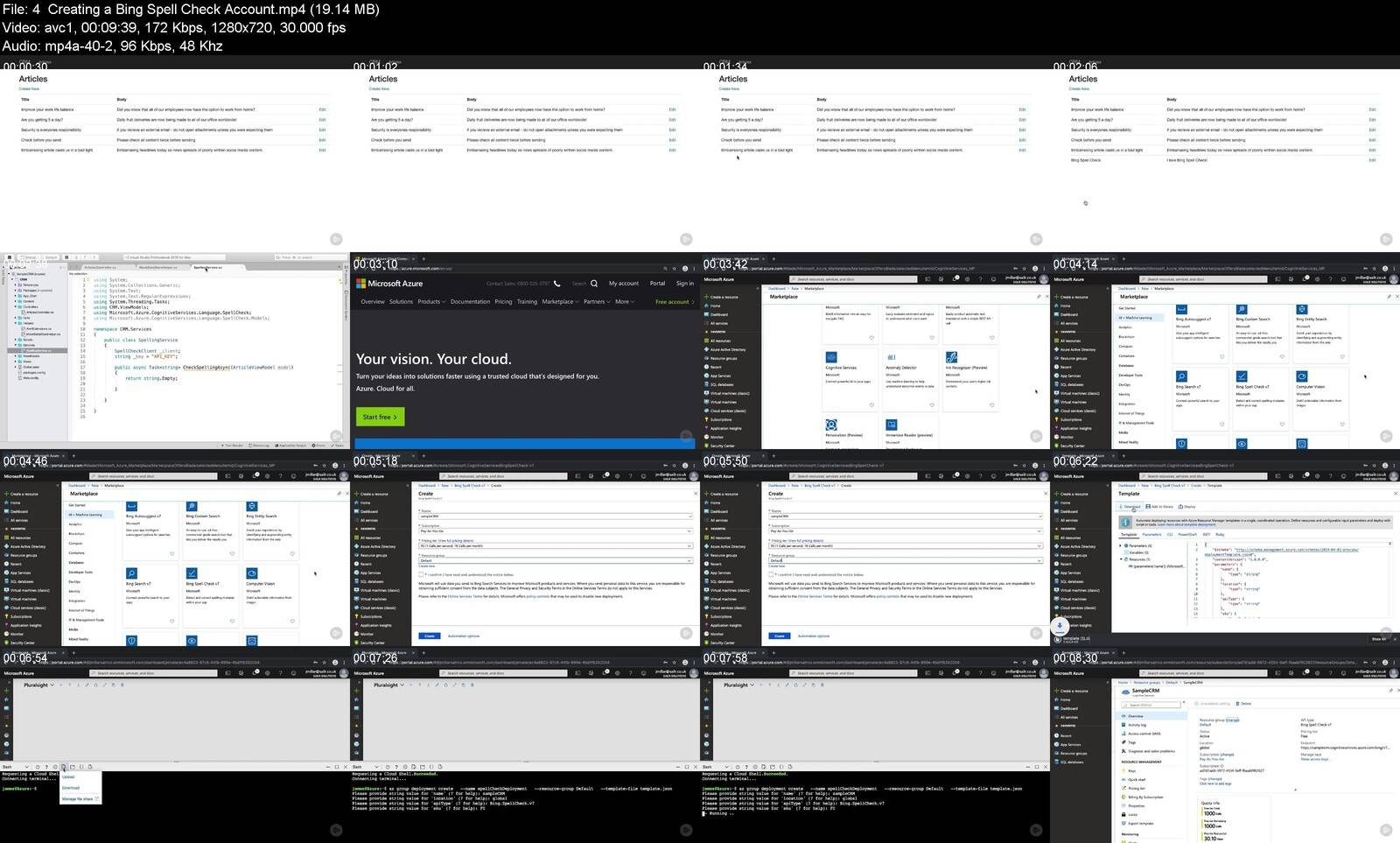This screenshot has height=843, width=1400.
Task: Open Documentation on 00:03:10 Azure site
Action: (x=470, y=301)
